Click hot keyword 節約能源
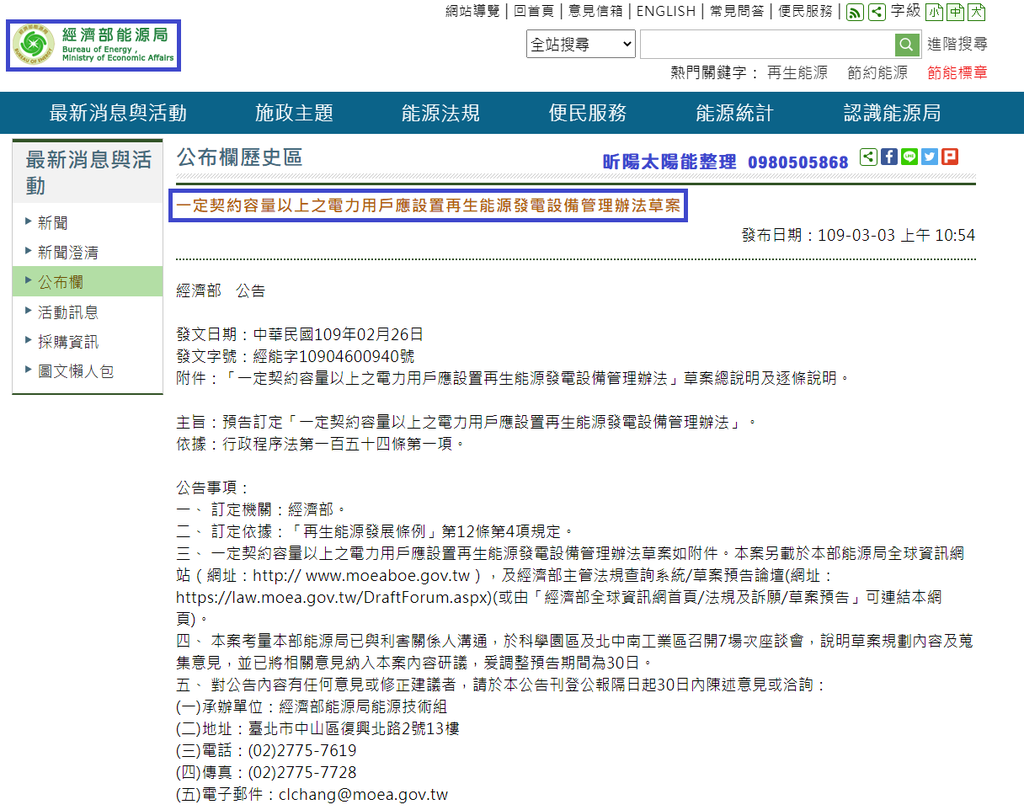Viewport: 1024px width, 810px height. pyautogui.click(x=877, y=73)
